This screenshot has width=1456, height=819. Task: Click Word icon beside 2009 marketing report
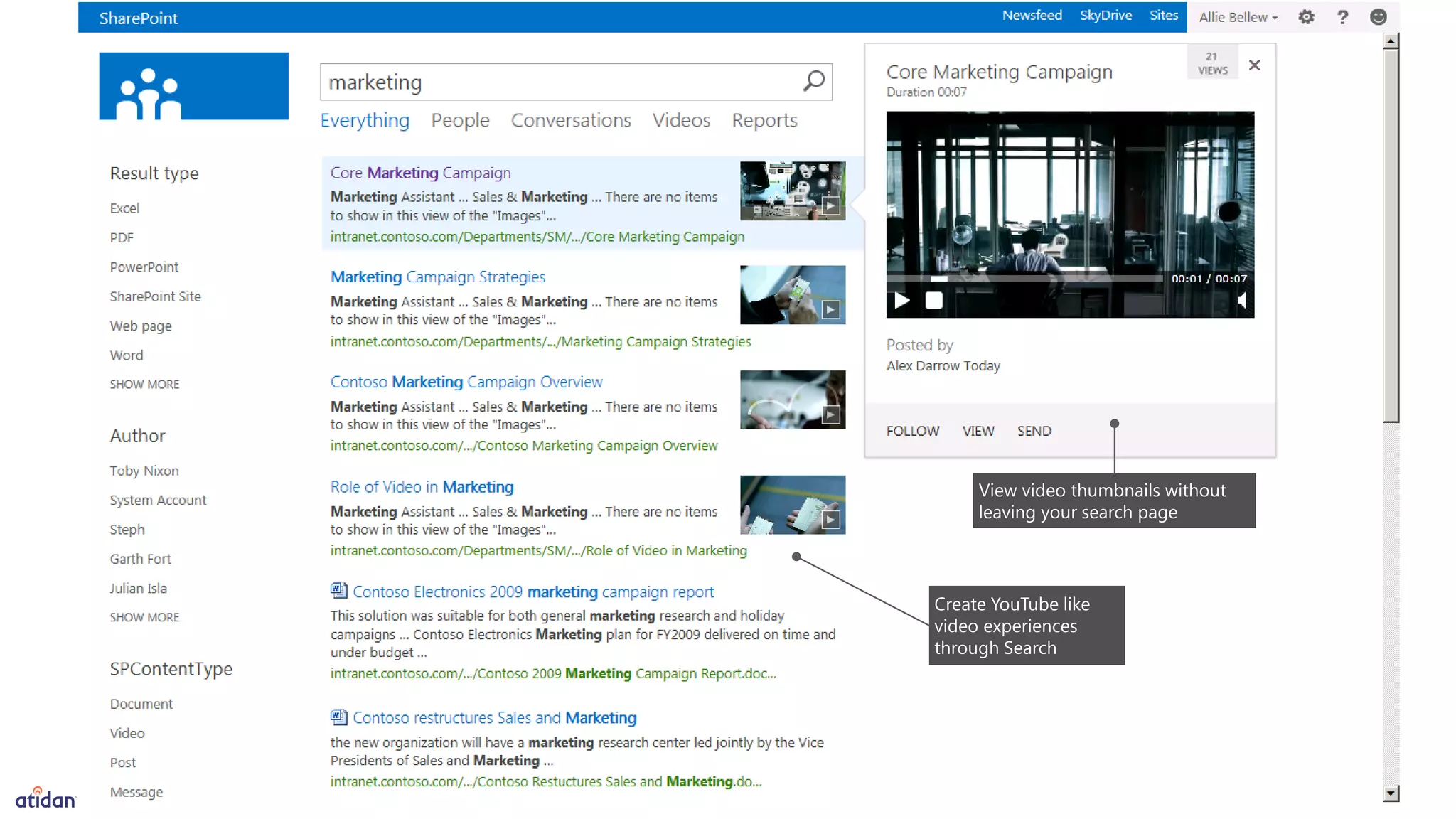pyautogui.click(x=338, y=591)
